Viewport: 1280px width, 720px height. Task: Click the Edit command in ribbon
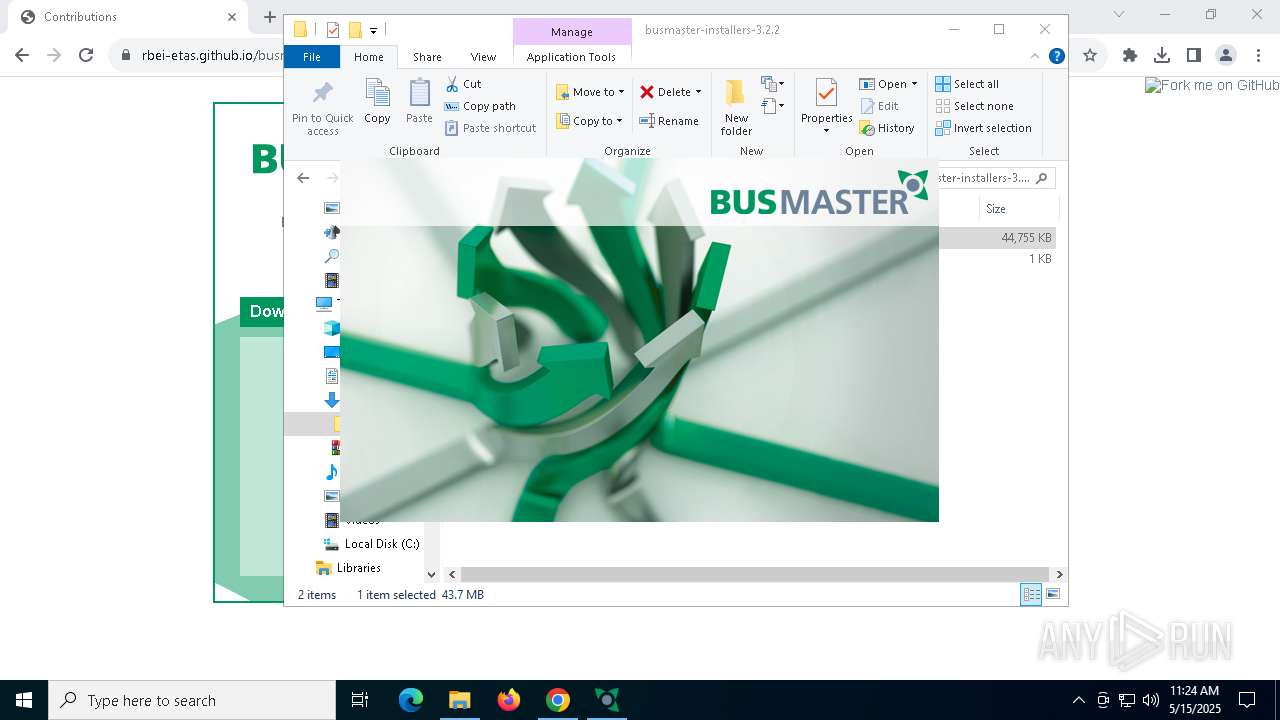879,106
